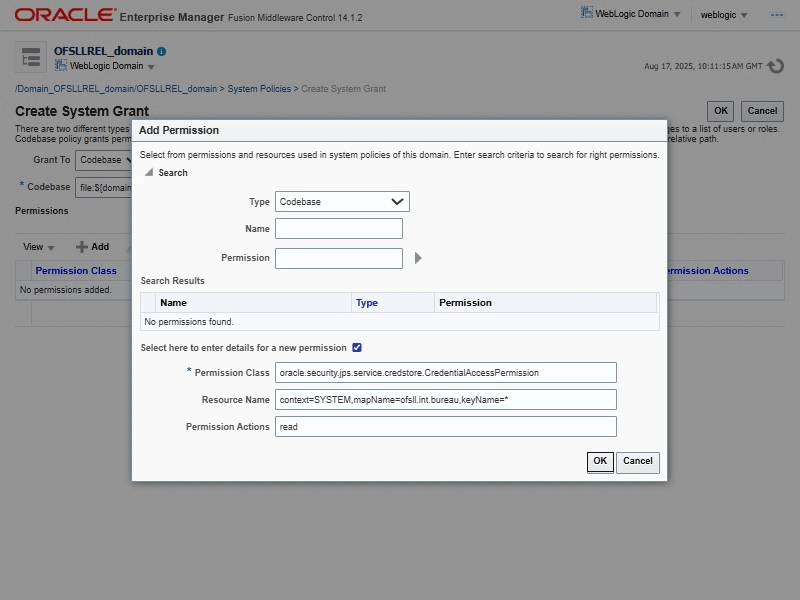This screenshot has width=800, height=600.
Task: Click the No permissions added text
Action: pos(65,290)
